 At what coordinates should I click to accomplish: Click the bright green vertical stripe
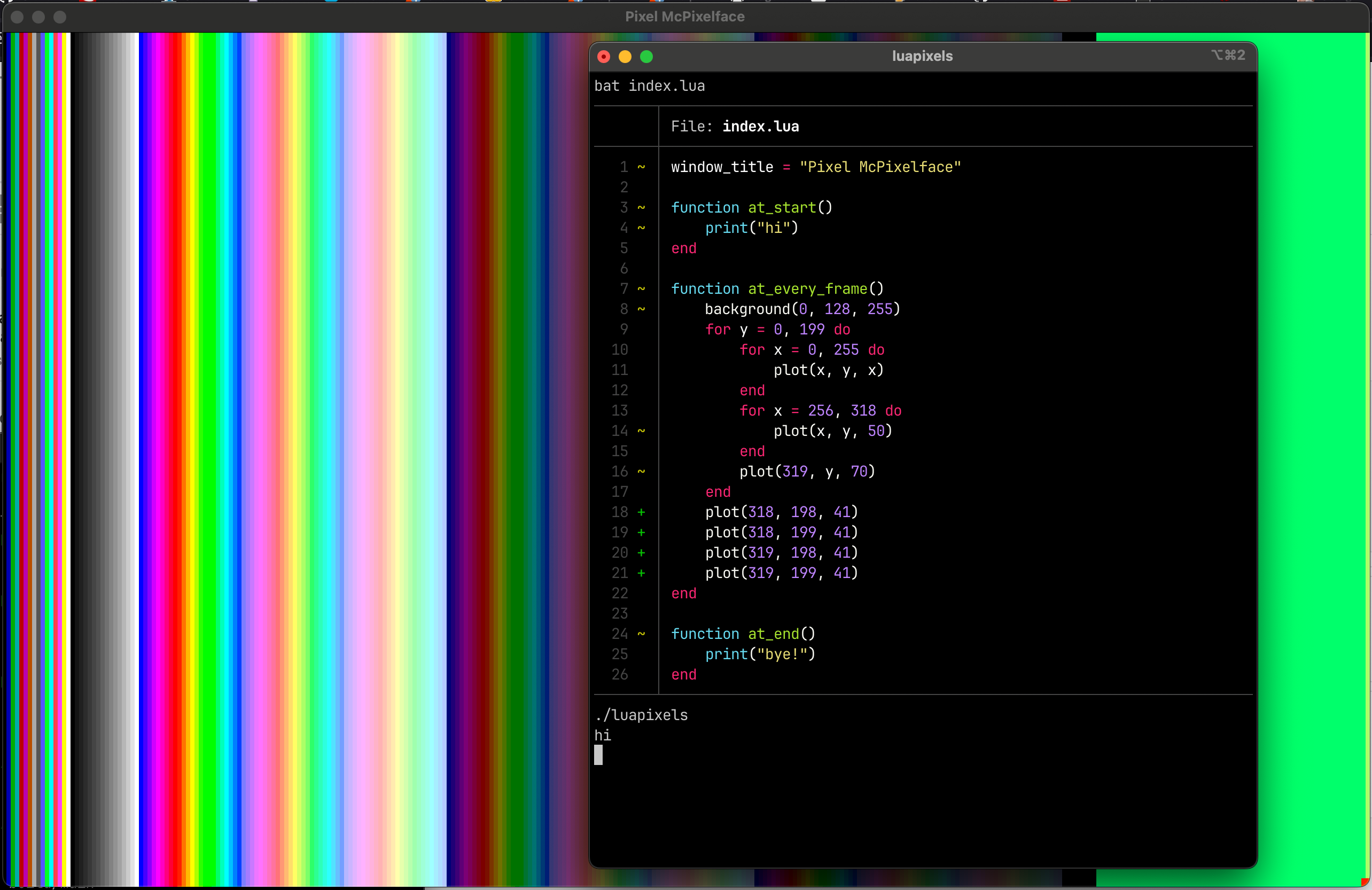click(209, 461)
